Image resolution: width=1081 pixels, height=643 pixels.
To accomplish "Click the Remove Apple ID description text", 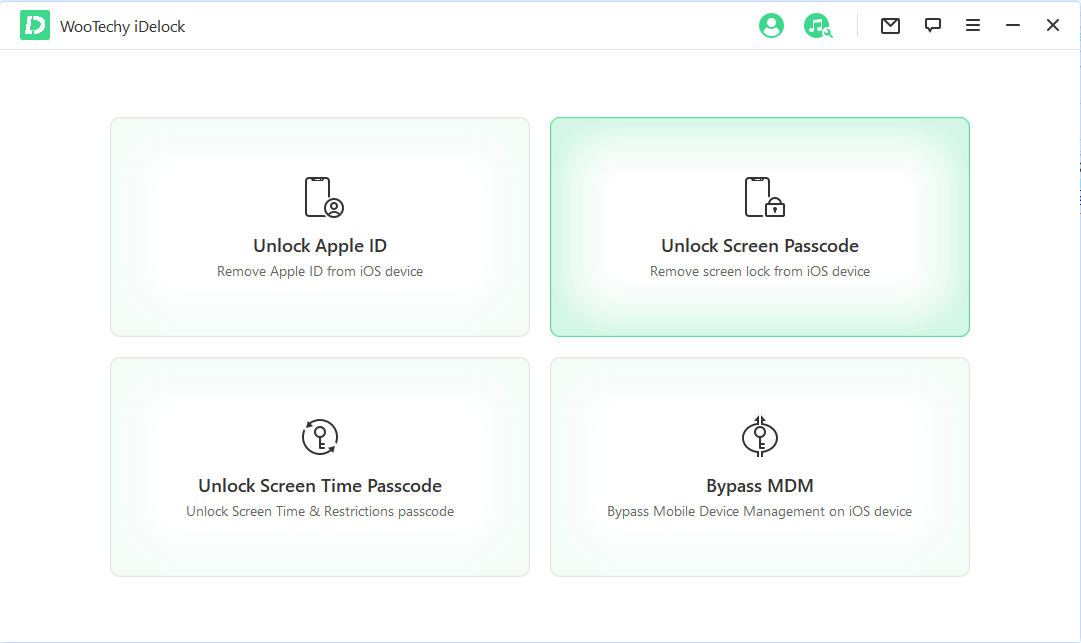I will click(319, 271).
